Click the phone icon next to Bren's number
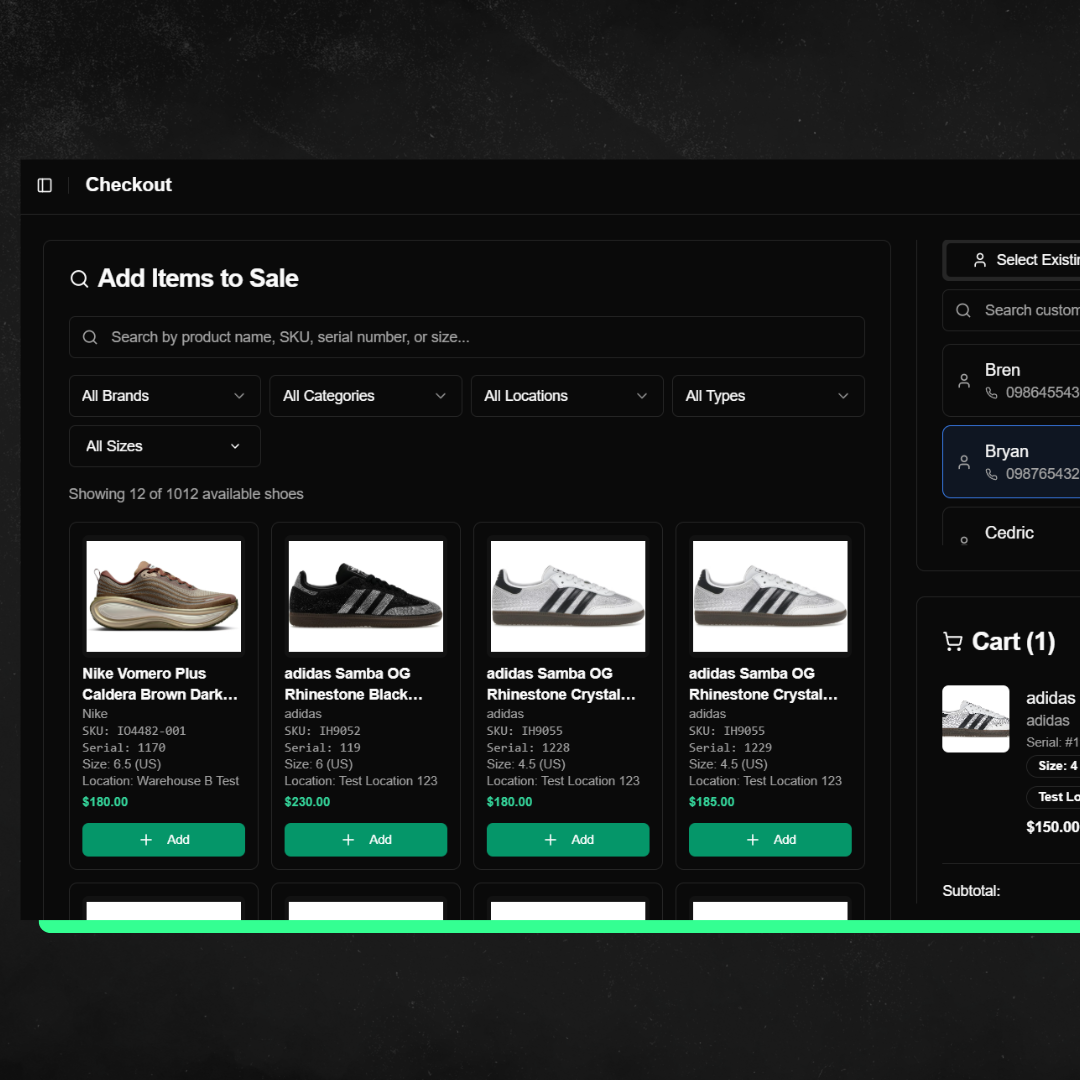 (989, 392)
